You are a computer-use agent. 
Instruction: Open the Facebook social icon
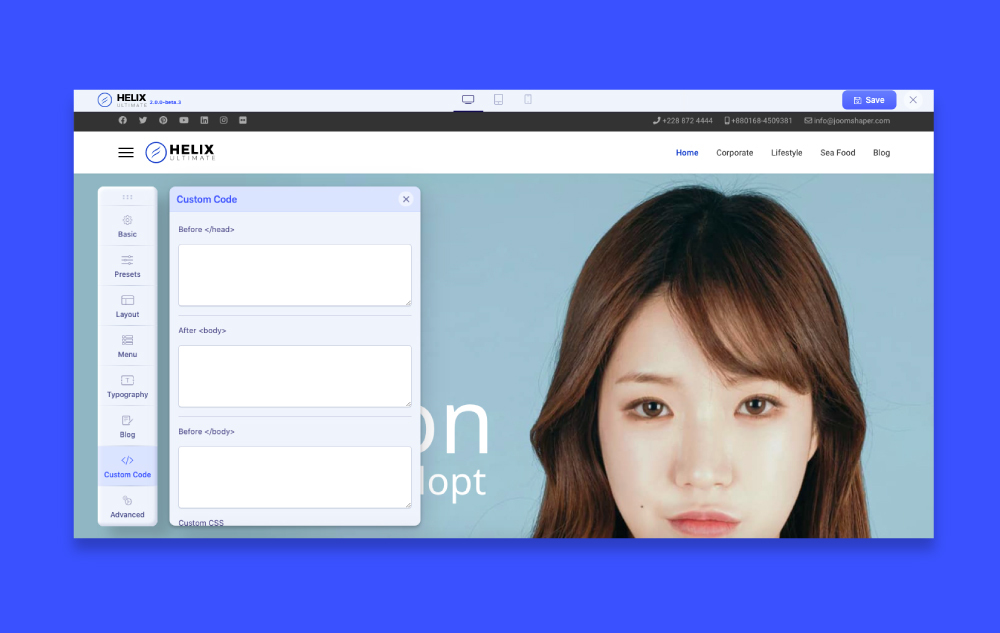[x=122, y=120]
